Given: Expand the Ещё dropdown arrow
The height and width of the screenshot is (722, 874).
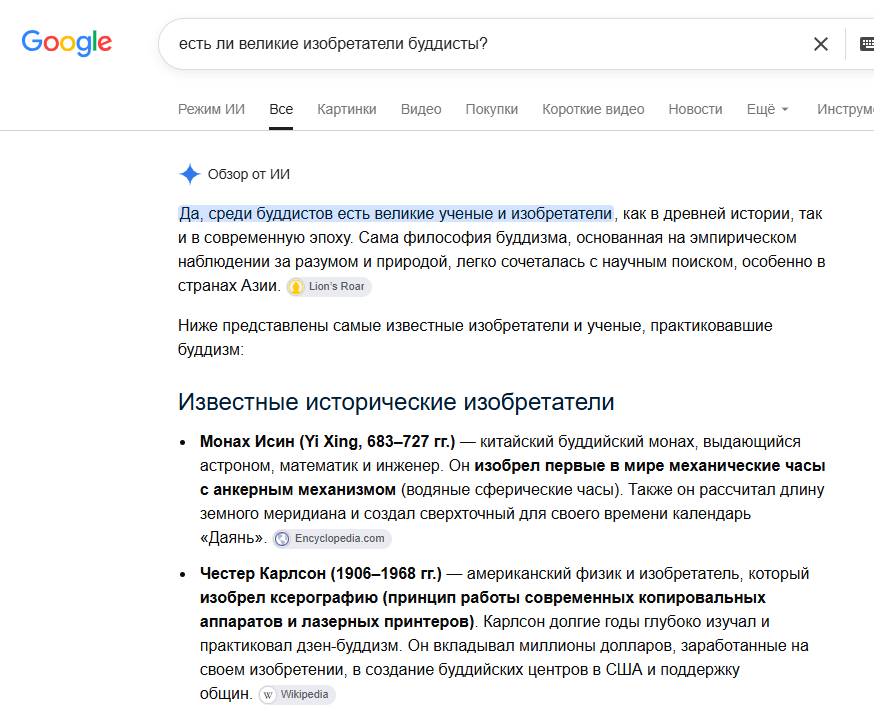Looking at the screenshot, I should pos(785,109).
